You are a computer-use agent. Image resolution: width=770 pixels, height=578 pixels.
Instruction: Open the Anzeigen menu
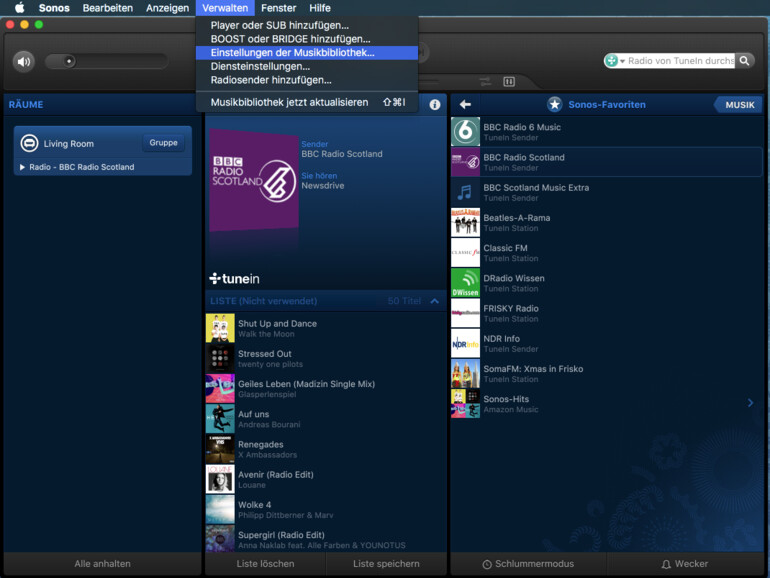coord(167,8)
